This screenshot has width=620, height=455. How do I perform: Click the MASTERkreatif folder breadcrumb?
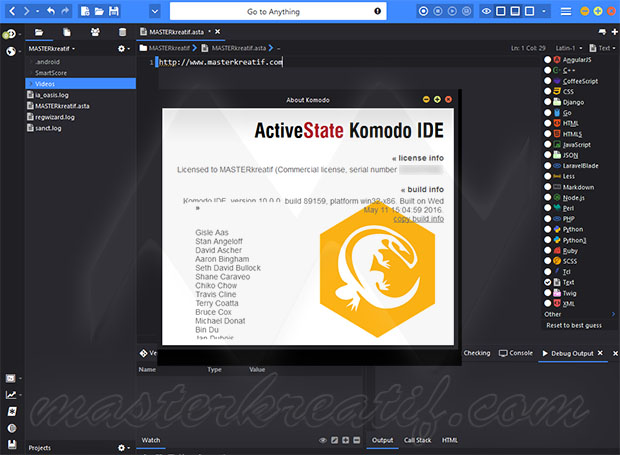click(x=165, y=48)
